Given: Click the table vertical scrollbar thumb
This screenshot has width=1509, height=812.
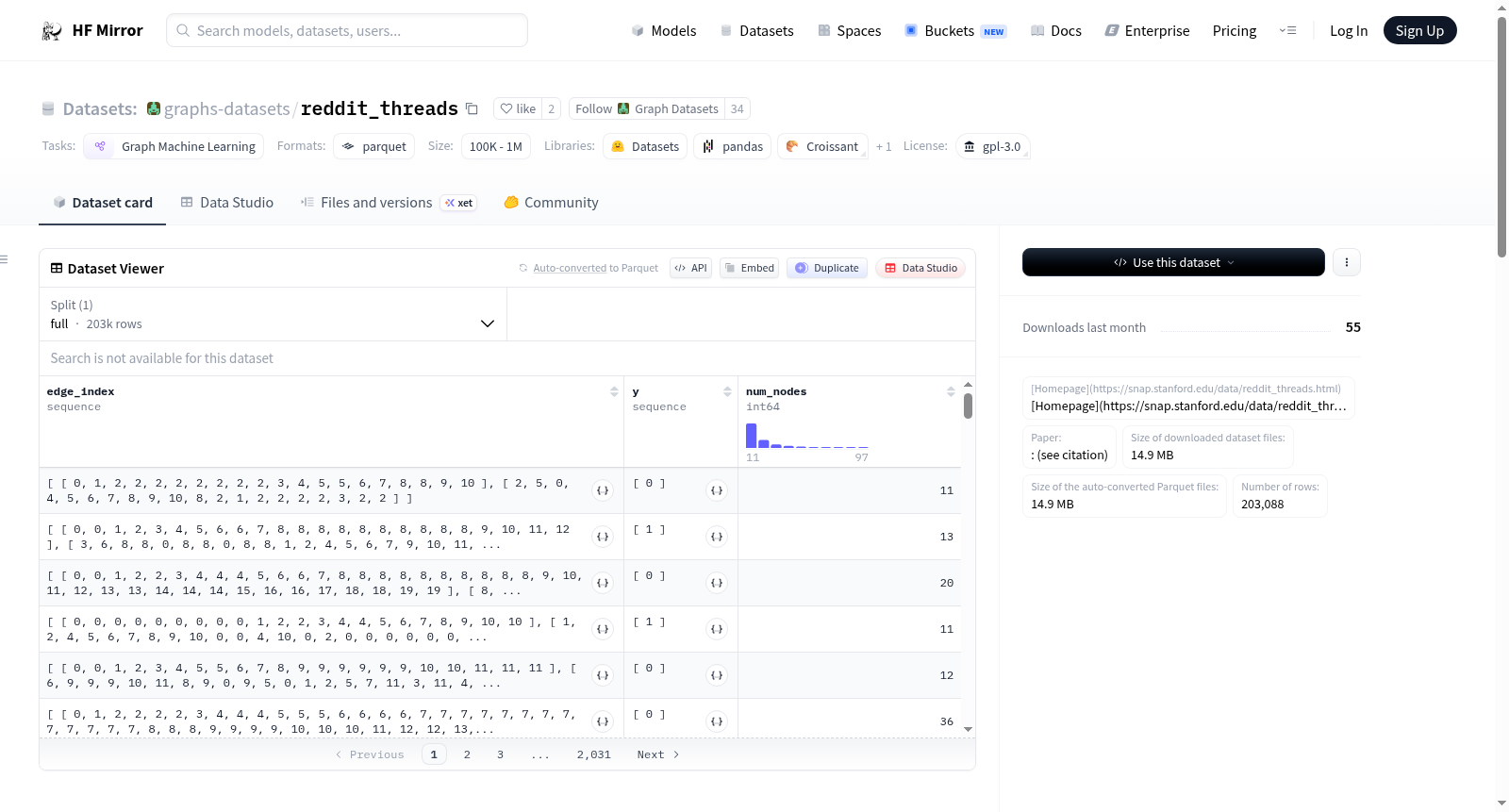Looking at the screenshot, I should 968,406.
